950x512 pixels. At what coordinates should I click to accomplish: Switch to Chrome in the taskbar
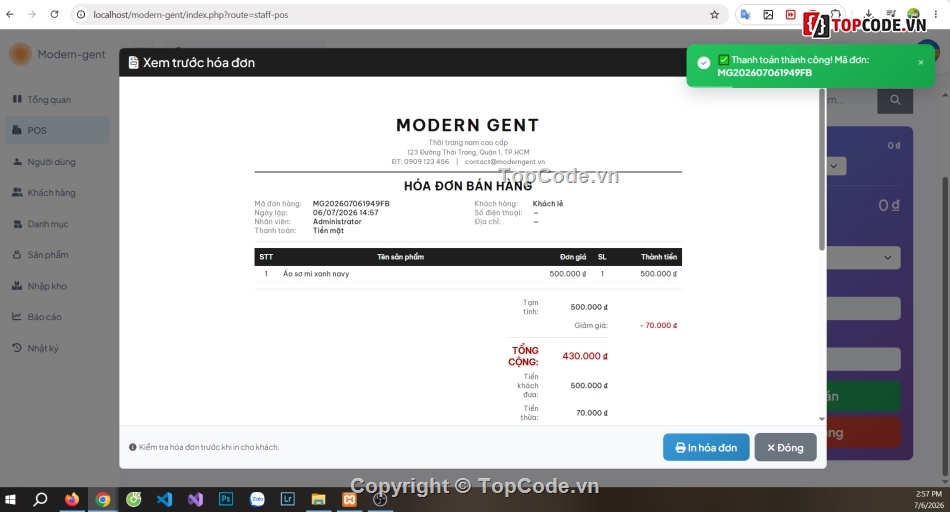[103, 499]
